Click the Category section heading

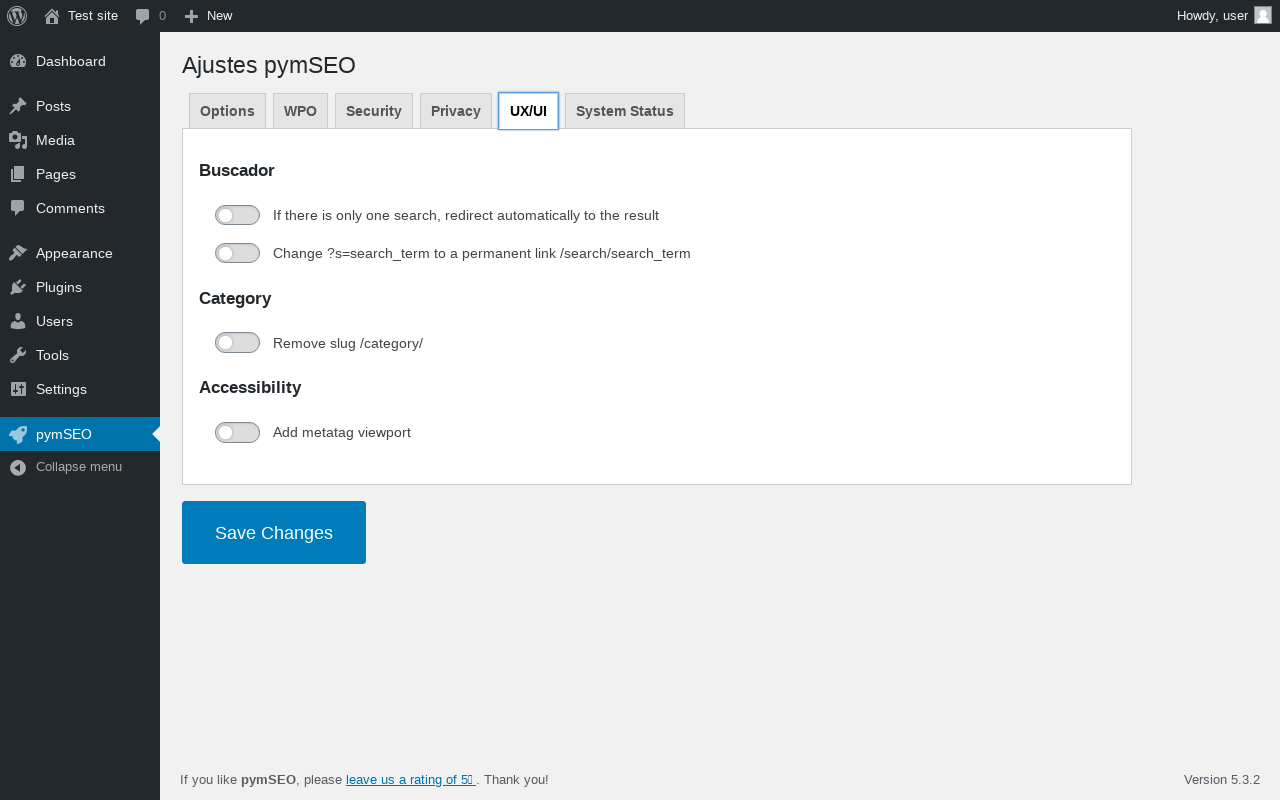235,298
